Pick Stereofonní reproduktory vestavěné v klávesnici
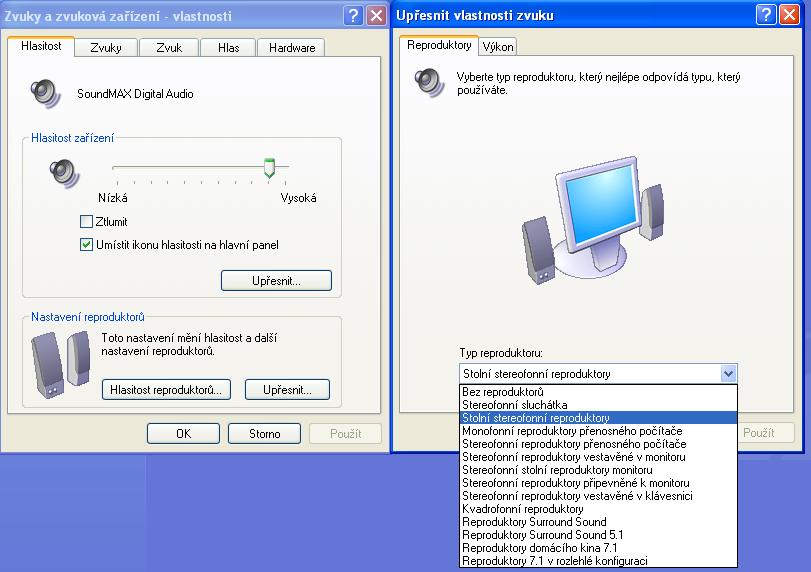The height and width of the screenshot is (572, 811). pos(598,495)
